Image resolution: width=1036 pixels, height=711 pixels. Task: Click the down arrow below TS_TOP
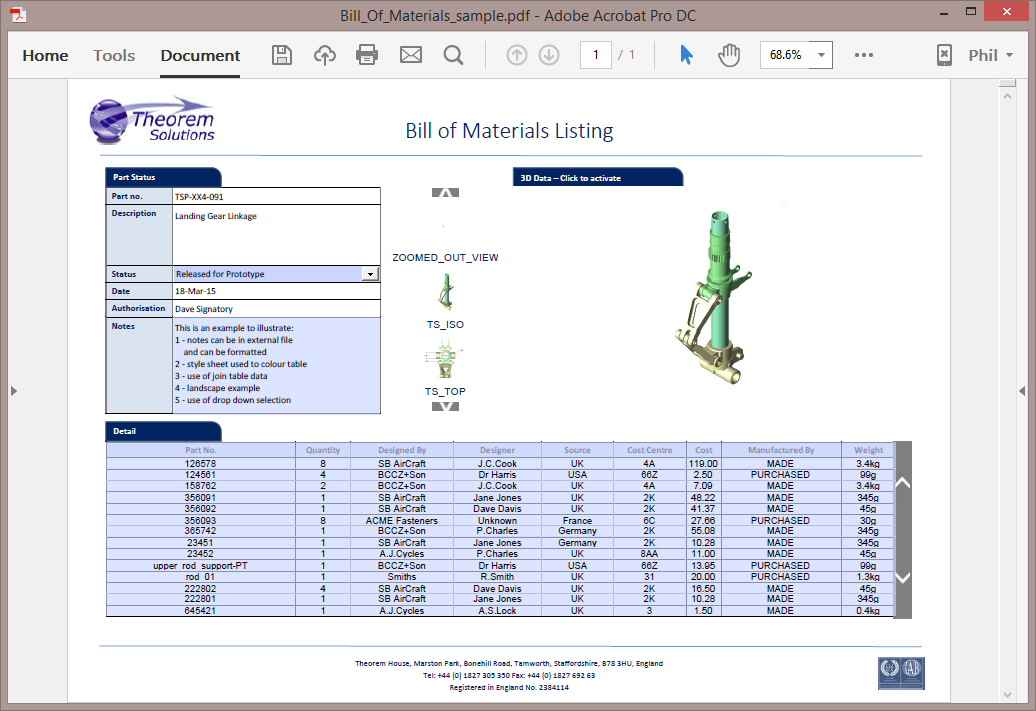444,404
